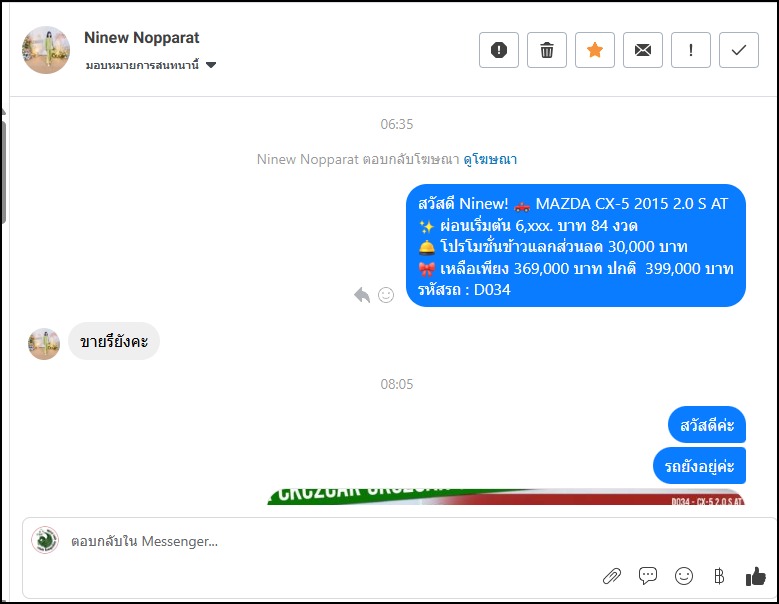Select the MAZDA CX-5 2015 promo message bubble

[576, 246]
